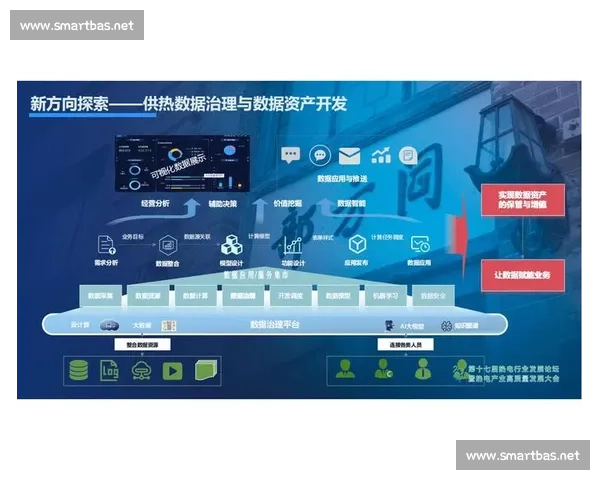Click the 数据资源 block
Viewport: 600px width, 480px height.
(148, 296)
